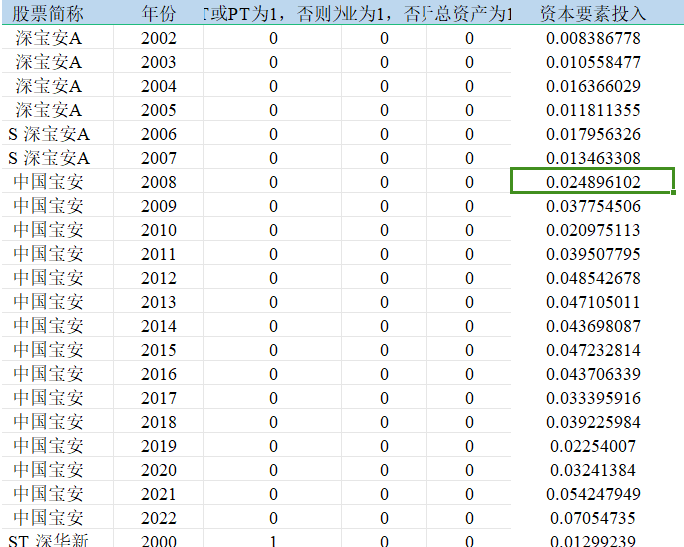
Task: Select year cell 2004
Action: point(158,86)
